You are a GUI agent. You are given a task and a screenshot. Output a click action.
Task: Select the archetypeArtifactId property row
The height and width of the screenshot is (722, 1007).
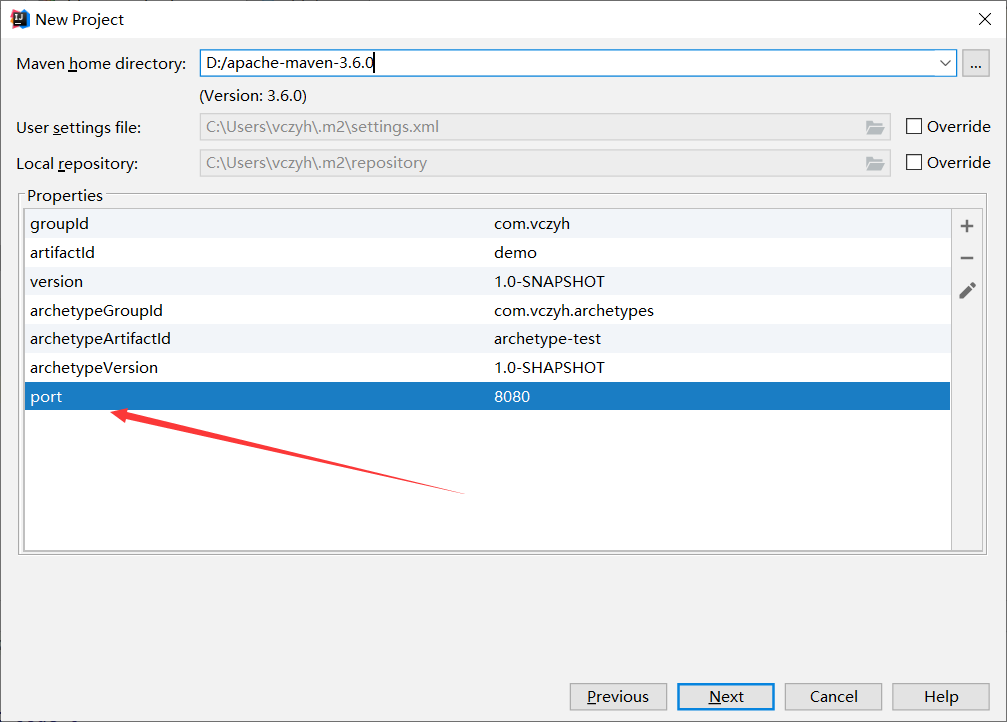[x=487, y=339]
